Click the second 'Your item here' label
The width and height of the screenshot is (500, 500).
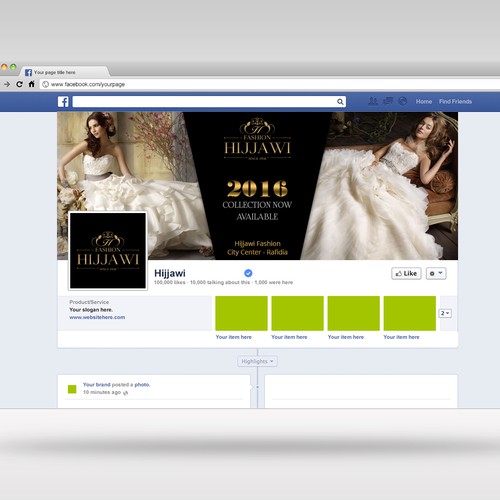pyautogui.click(x=289, y=337)
